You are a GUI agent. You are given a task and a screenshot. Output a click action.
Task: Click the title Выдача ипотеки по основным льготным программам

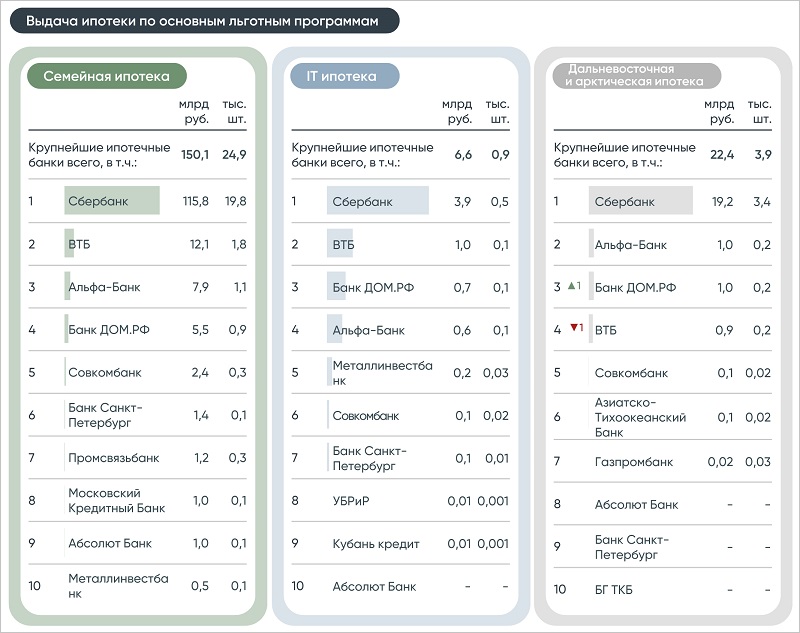[x=204, y=21]
